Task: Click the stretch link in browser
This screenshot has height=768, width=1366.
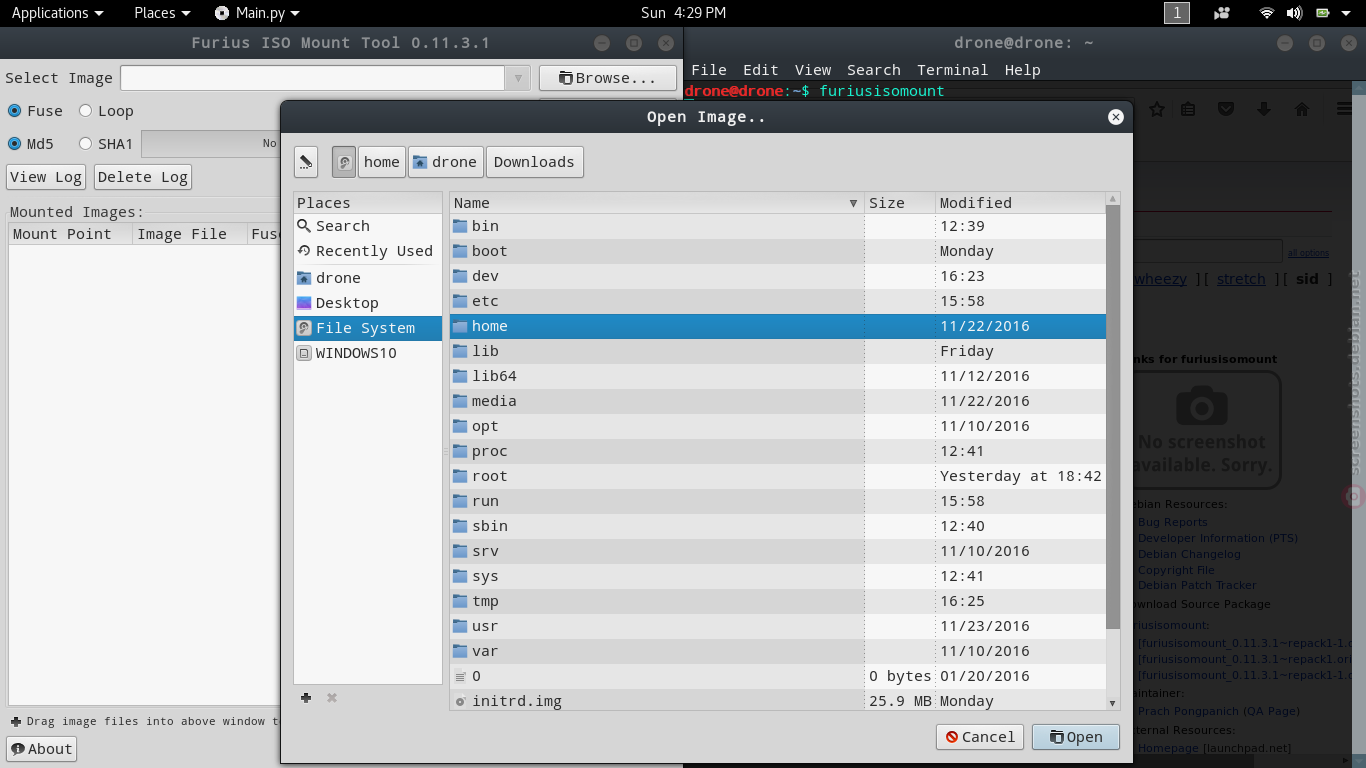Action: pyautogui.click(x=1241, y=279)
